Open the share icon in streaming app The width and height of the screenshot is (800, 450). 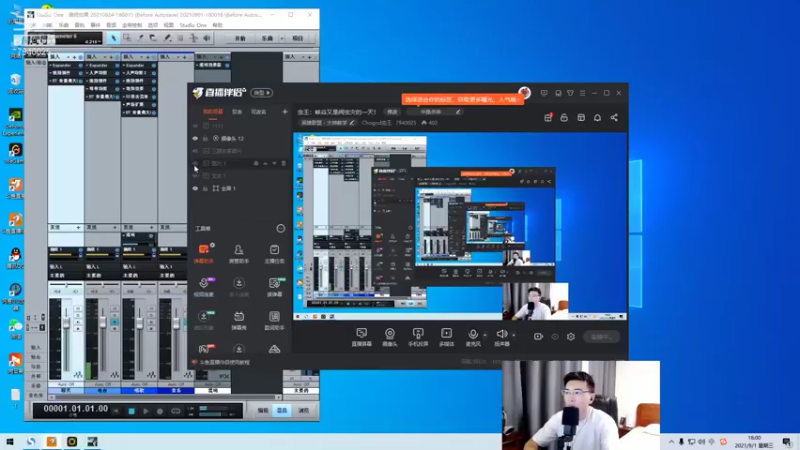pyautogui.click(x=614, y=118)
